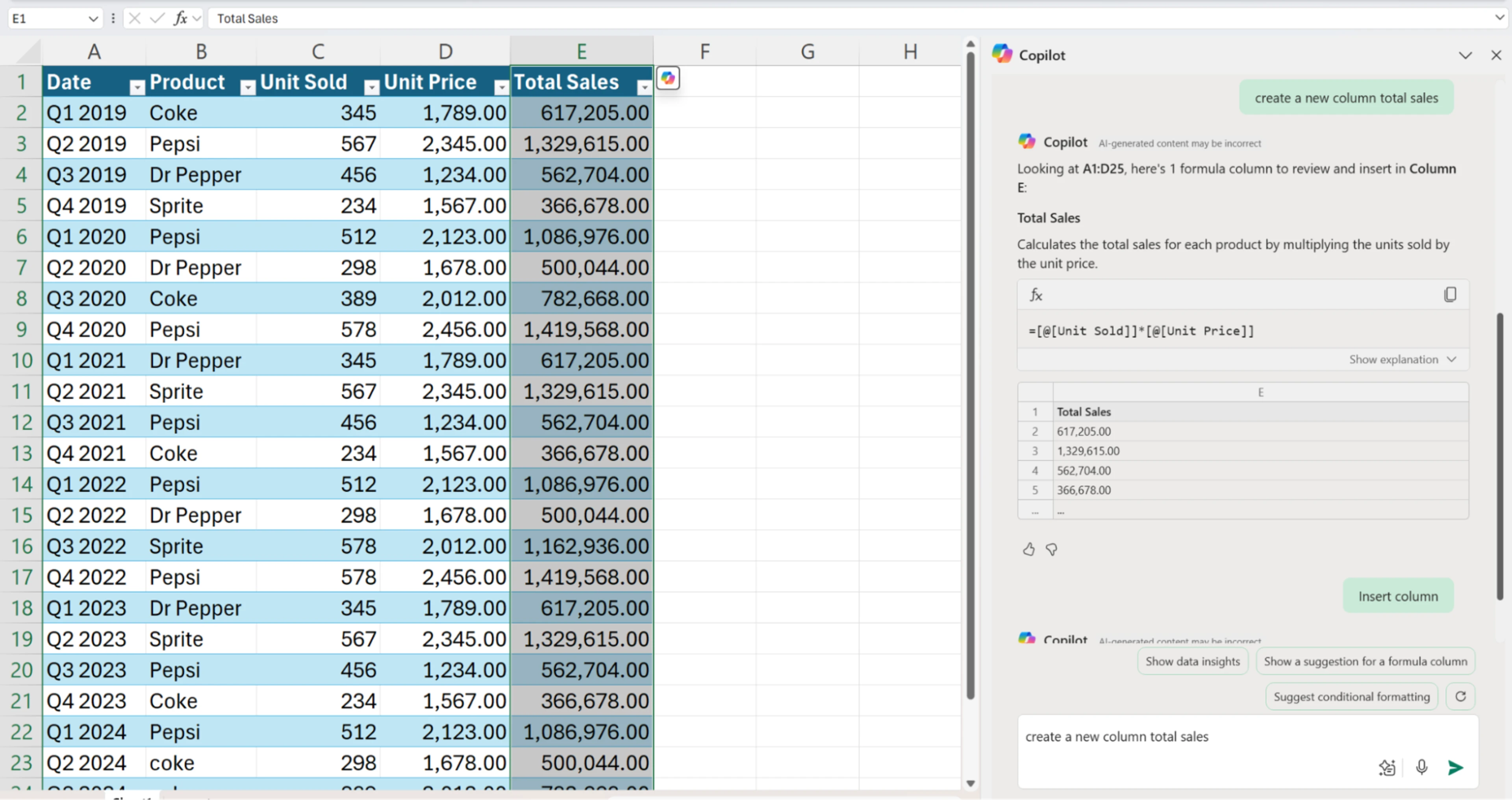
Task: Give thumbs up to Copilot response
Action: click(1028, 549)
